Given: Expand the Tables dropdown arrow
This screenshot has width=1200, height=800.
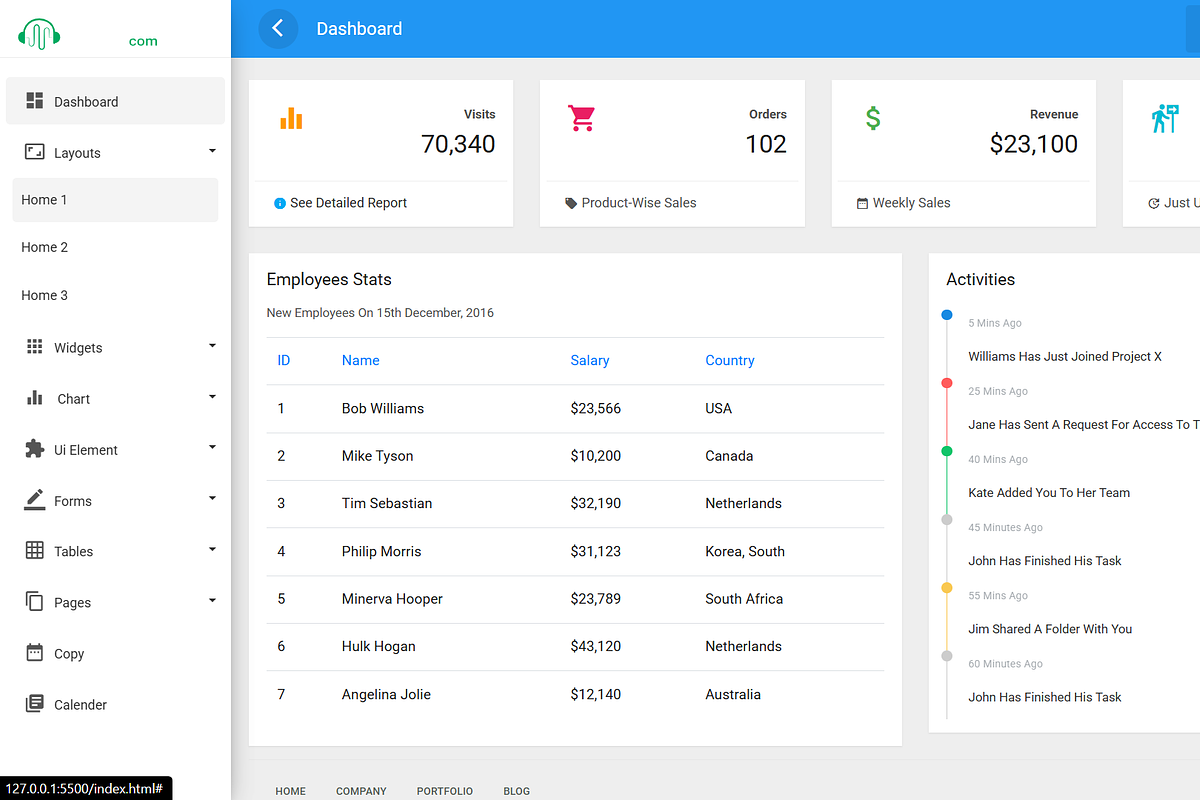Looking at the screenshot, I should click(212, 549).
